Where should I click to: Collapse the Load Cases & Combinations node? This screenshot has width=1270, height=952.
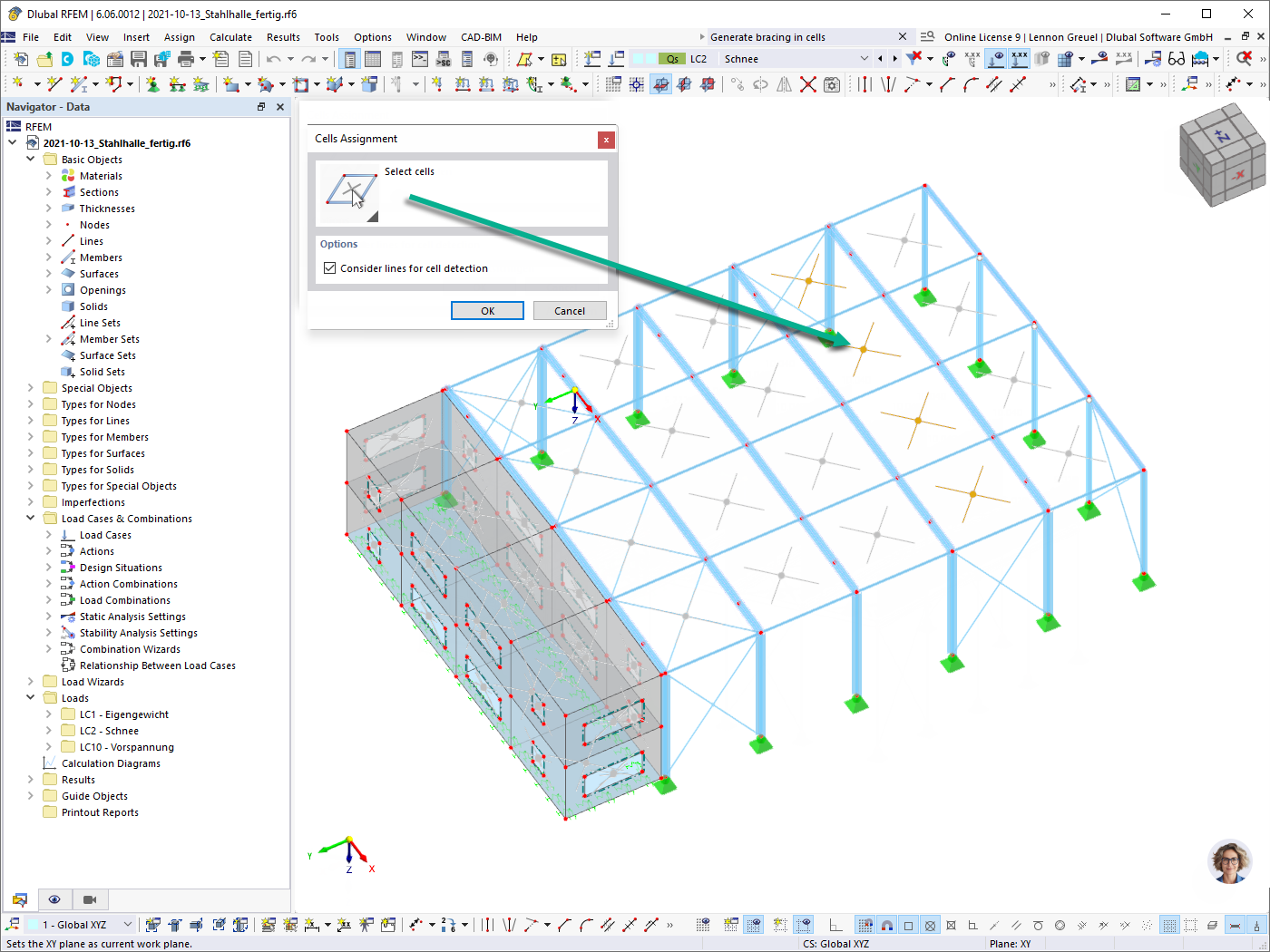pos(30,519)
